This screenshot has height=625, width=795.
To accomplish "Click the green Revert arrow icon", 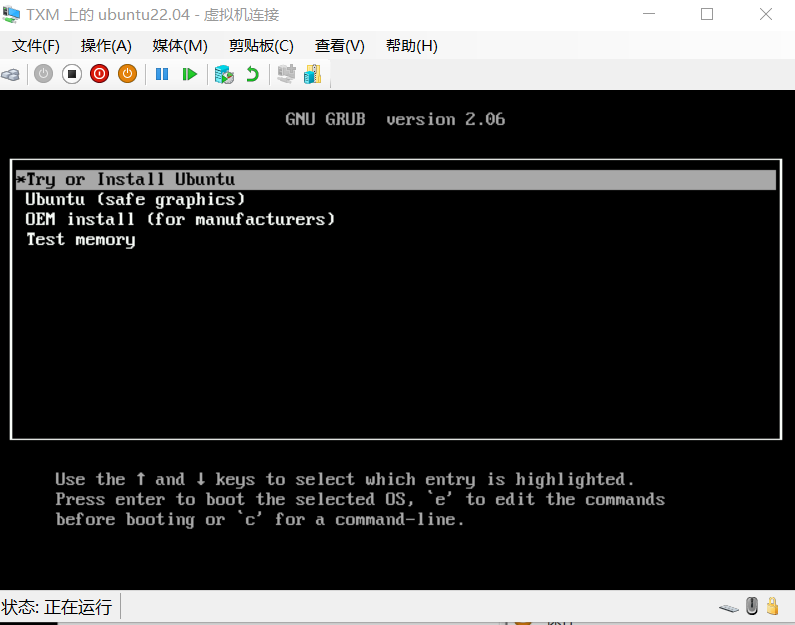I will click(252, 75).
